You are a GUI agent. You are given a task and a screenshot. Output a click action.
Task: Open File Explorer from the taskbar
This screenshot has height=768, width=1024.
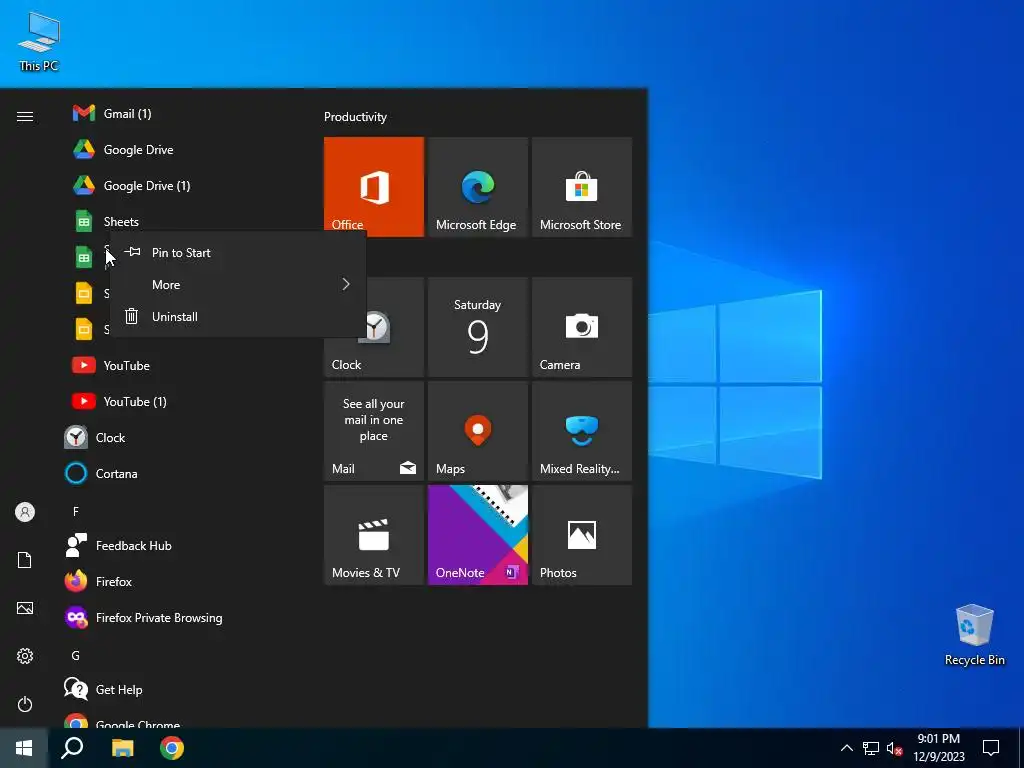point(122,748)
